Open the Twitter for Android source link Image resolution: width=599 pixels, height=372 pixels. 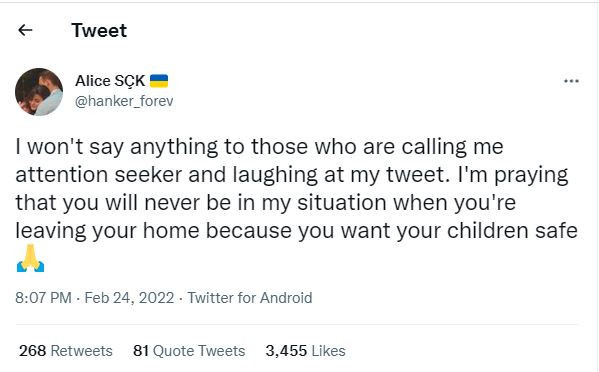click(250, 298)
